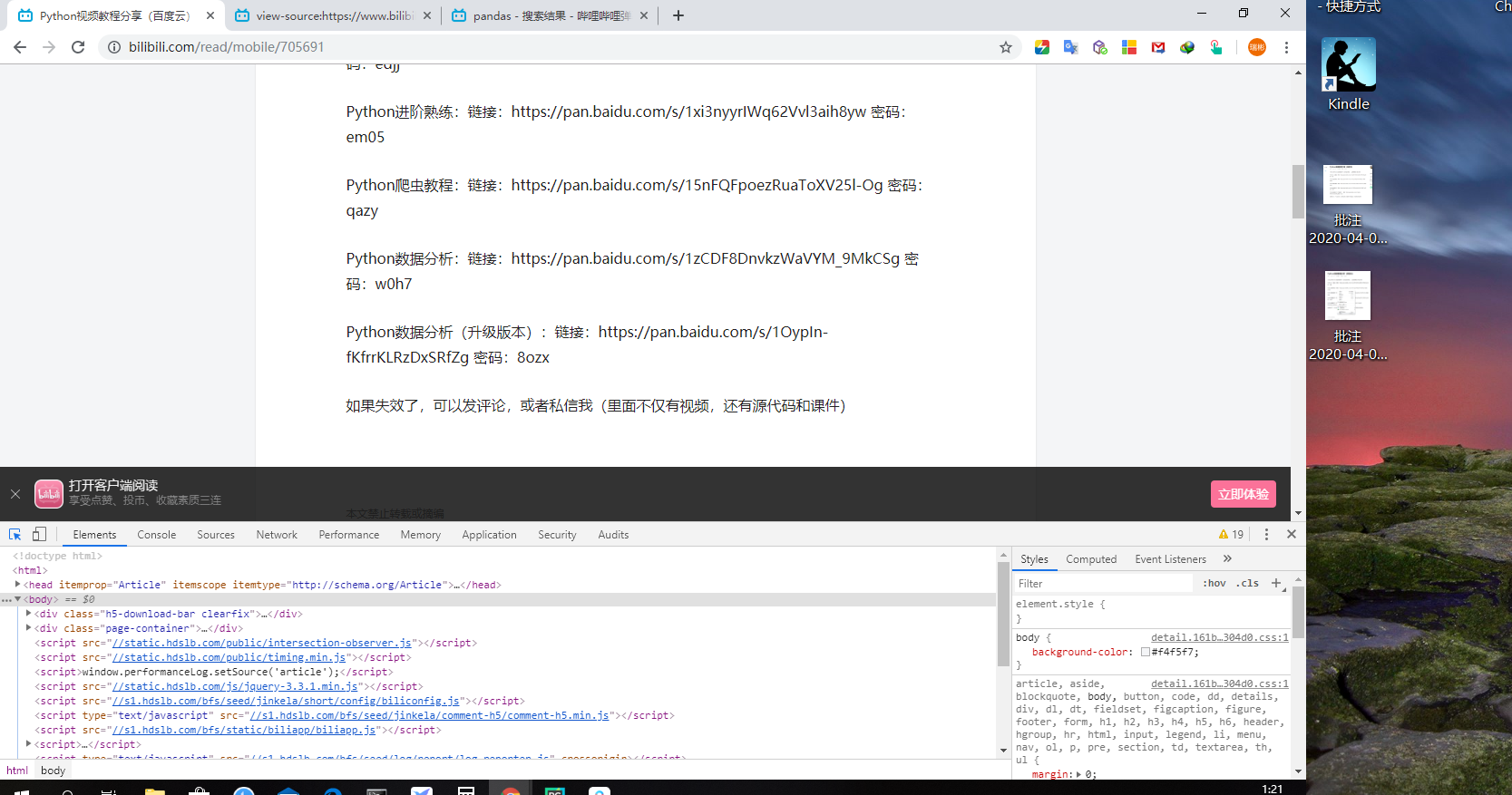This screenshot has width=1512, height=795.
Task: Switch to the Console tab
Action: (x=156, y=535)
